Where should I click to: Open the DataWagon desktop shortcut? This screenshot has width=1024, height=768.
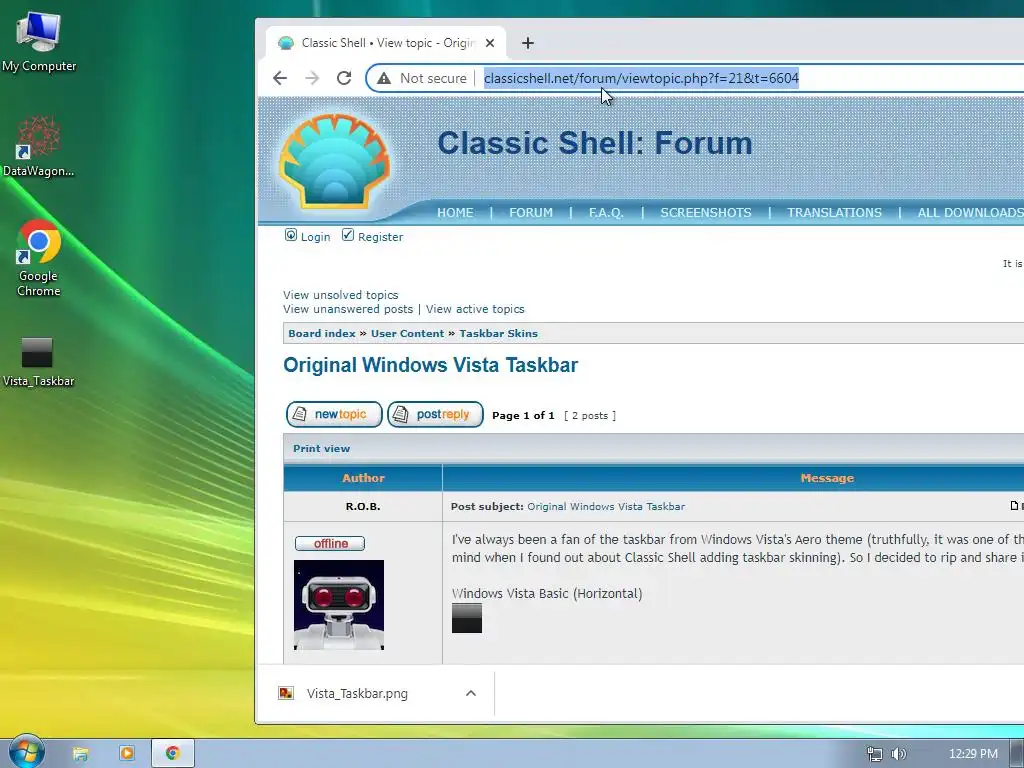click(x=39, y=146)
